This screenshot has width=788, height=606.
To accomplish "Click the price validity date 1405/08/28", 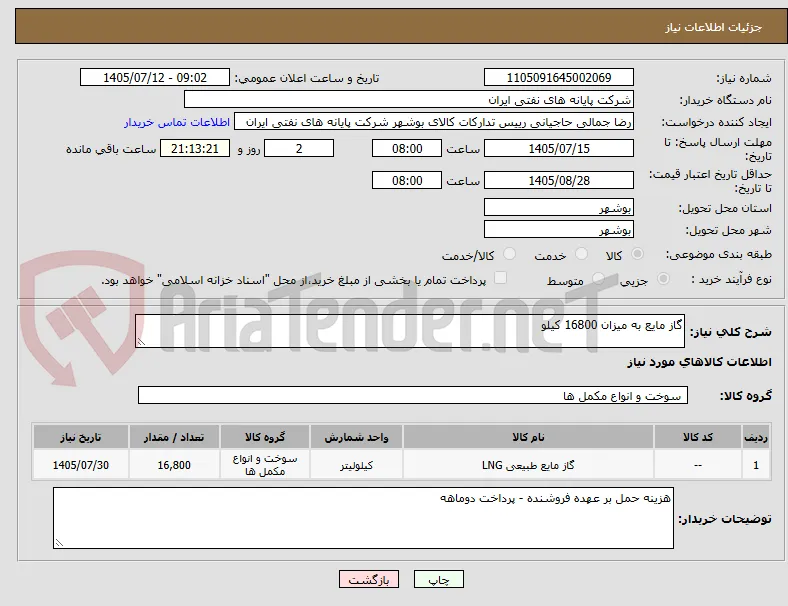I will tap(558, 180).
